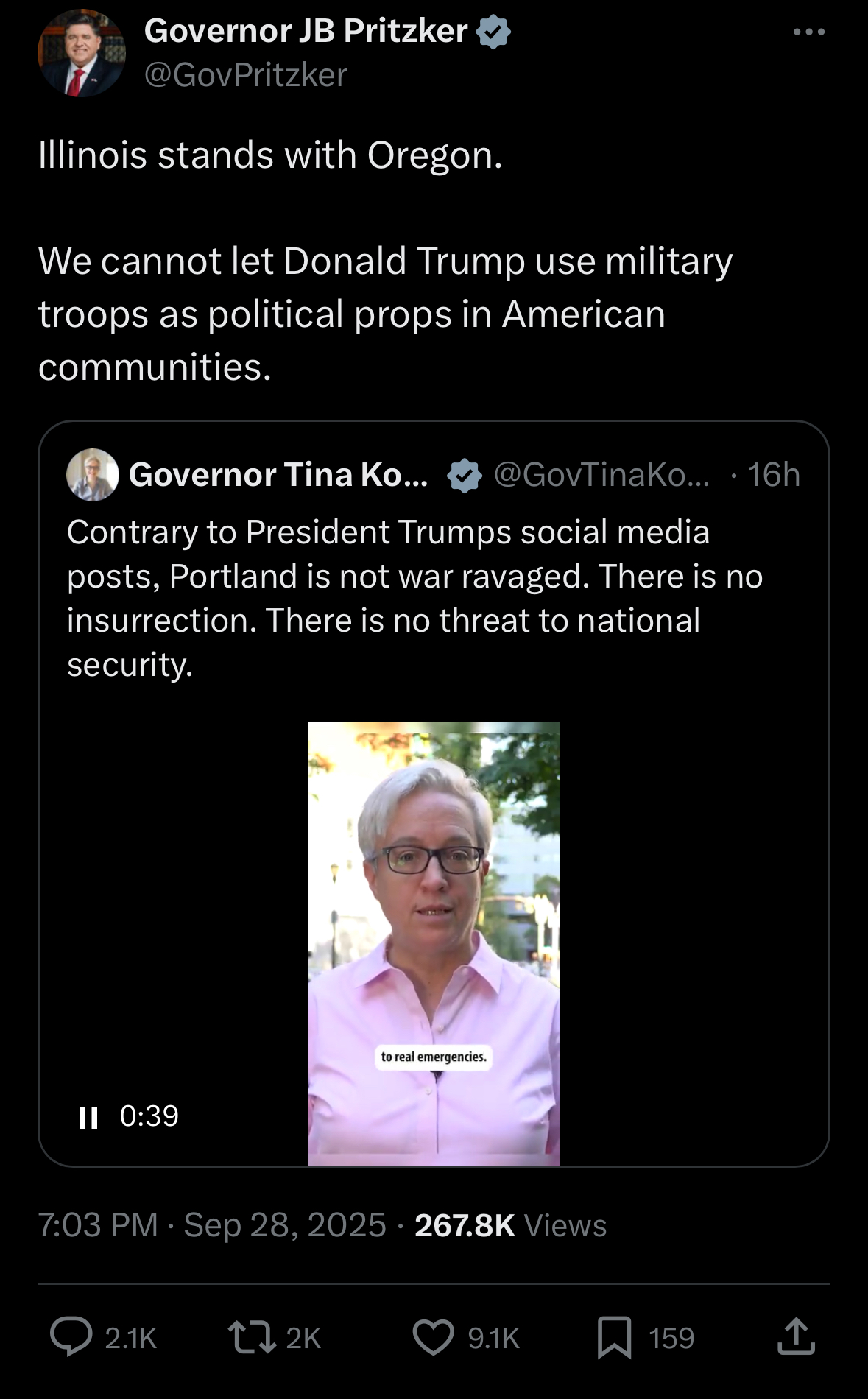Open the 7:03 PM Sep 28 timestamp
Screen dimensions: 868x1399
coord(212,1225)
